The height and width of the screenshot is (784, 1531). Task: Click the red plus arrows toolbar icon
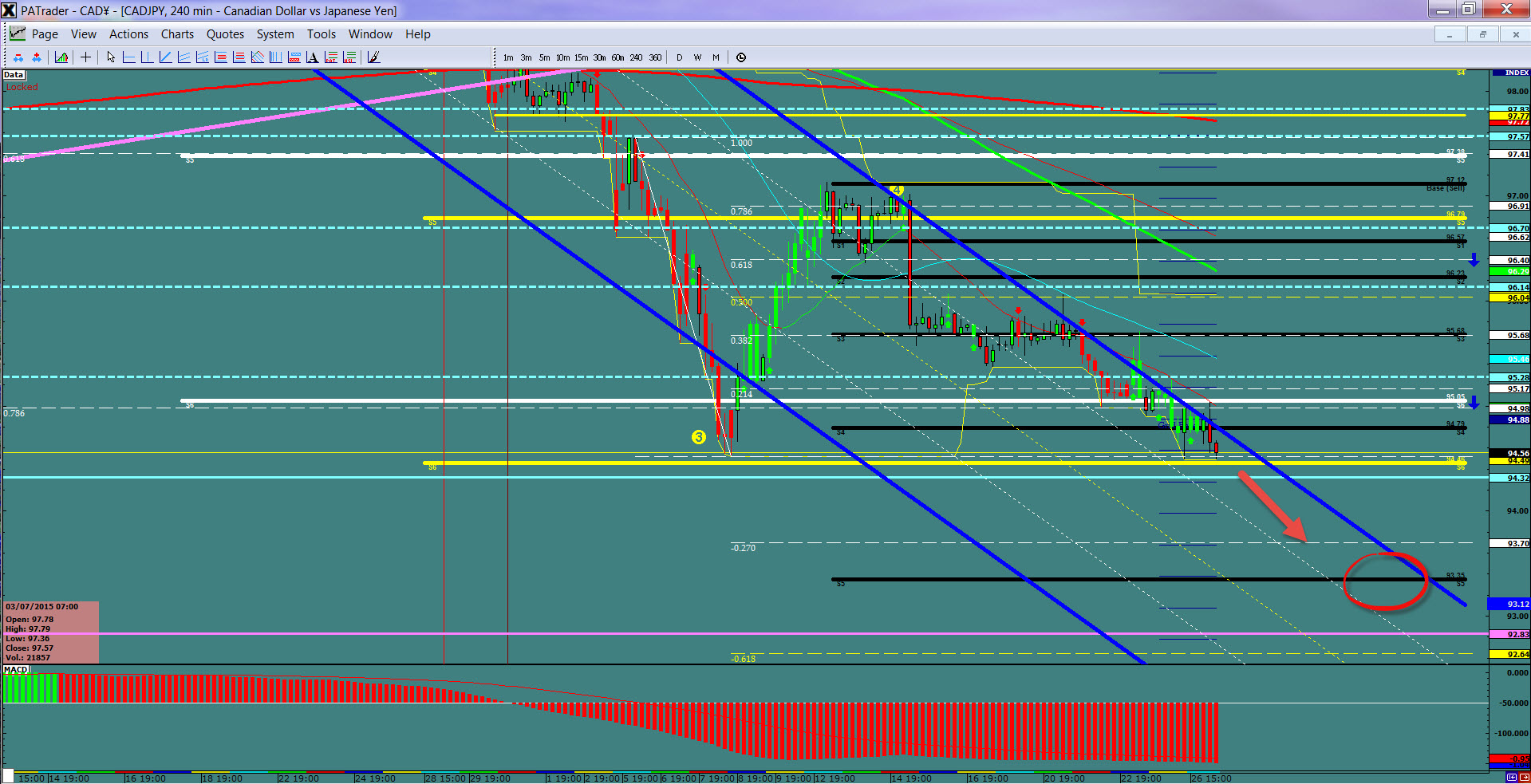(x=37, y=57)
